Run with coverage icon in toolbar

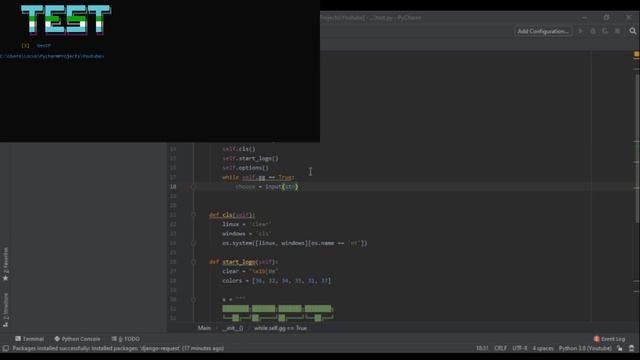click(605, 31)
